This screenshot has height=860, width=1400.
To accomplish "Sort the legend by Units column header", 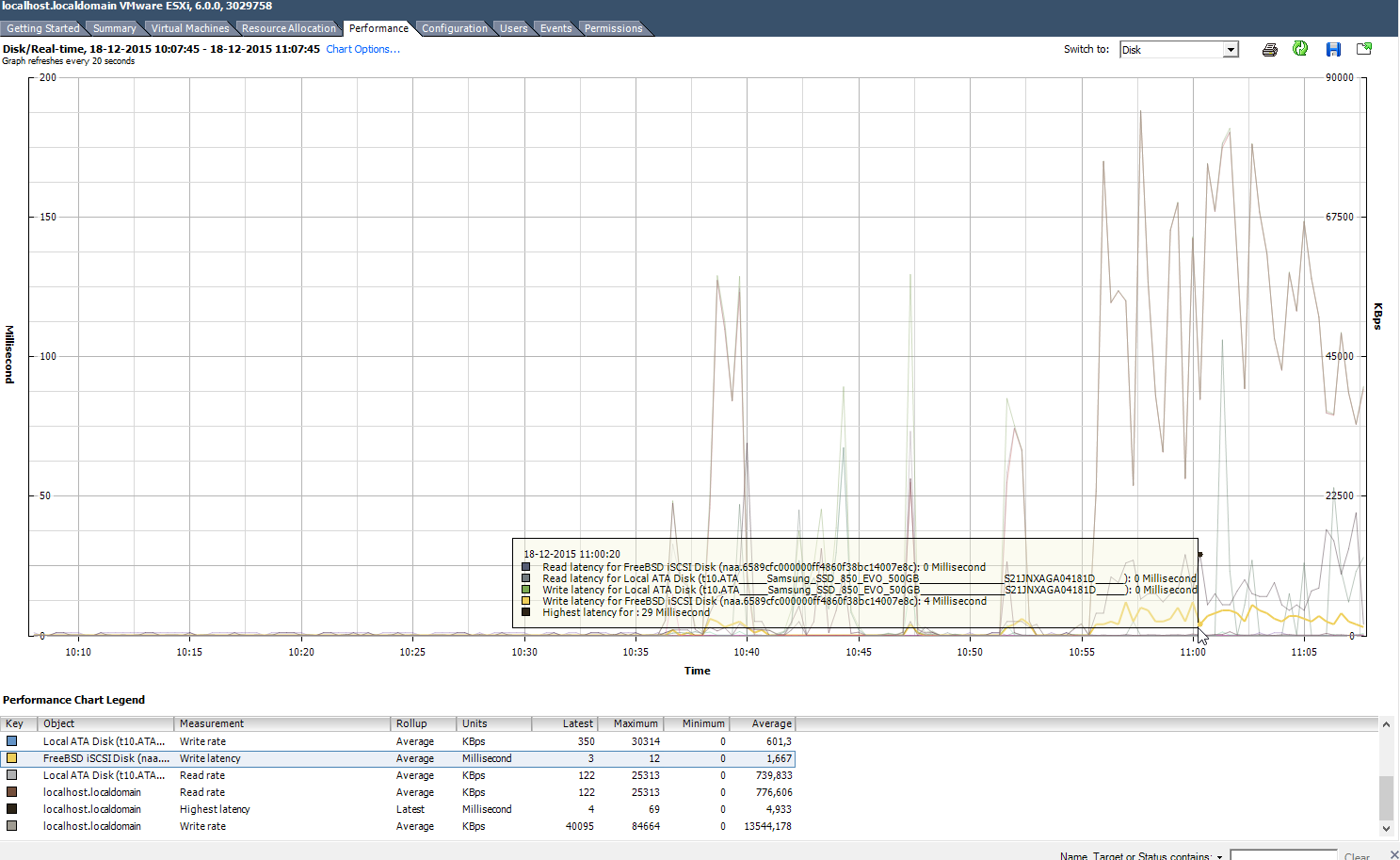I will [x=493, y=723].
